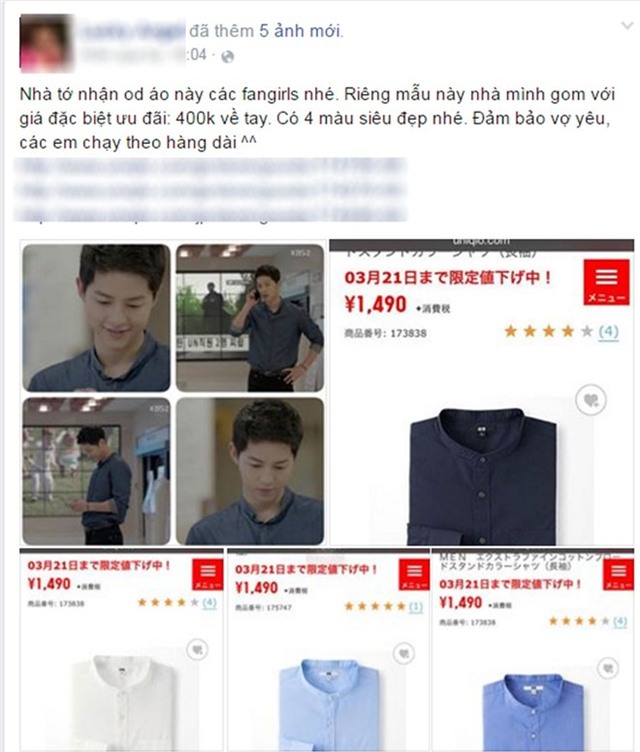
Task: Open the navy blue shirt product photo
Action: click(482, 476)
